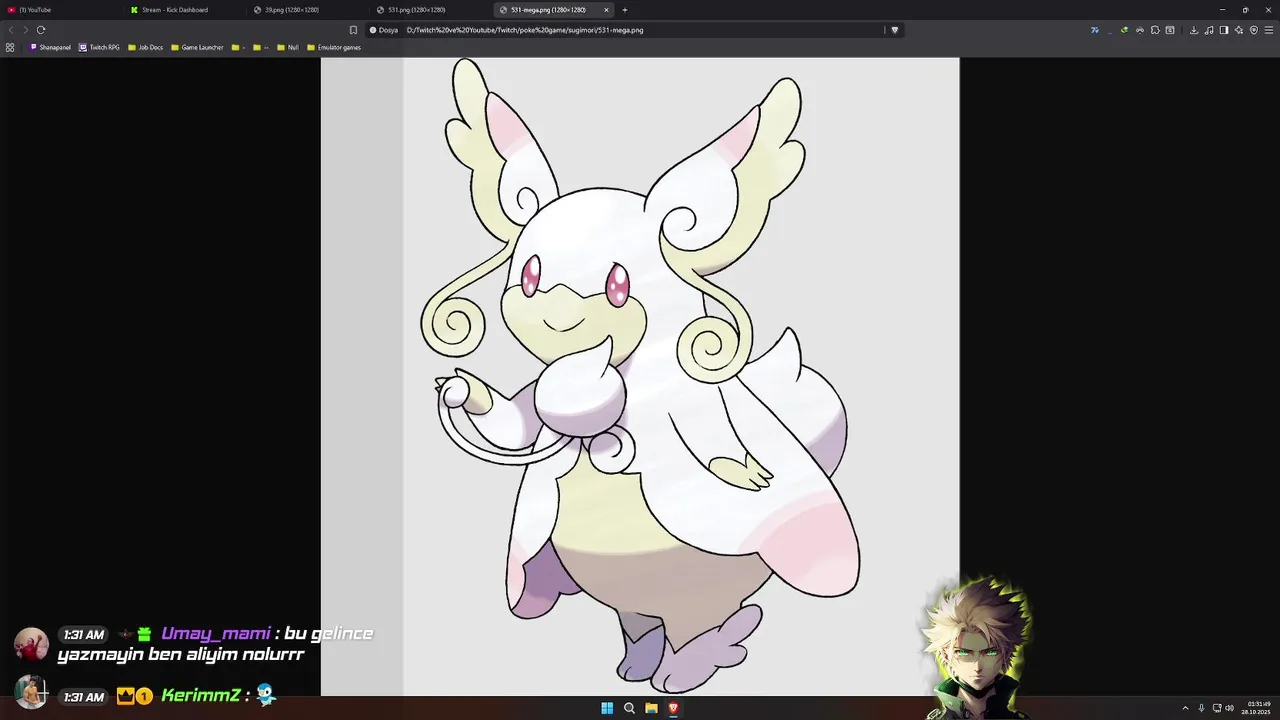1280x720 pixels.
Task: Expand the Emulator games bookmark folder
Action: (x=334, y=47)
